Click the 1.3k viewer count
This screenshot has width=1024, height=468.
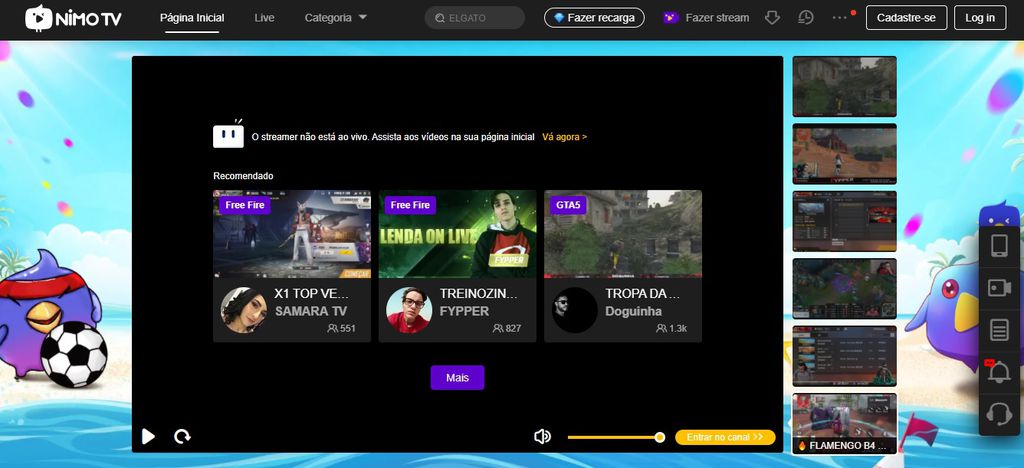[671, 328]
